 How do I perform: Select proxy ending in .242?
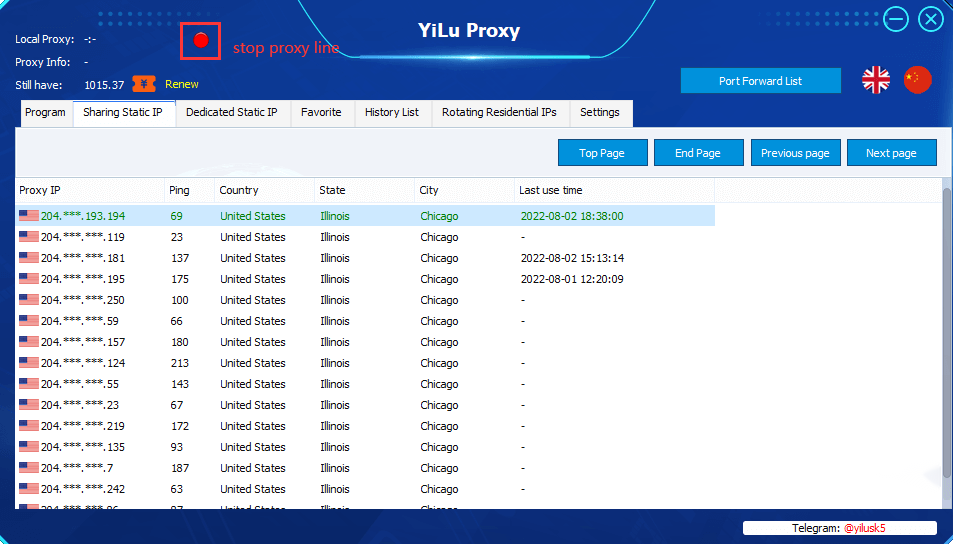tap(365, 489)
